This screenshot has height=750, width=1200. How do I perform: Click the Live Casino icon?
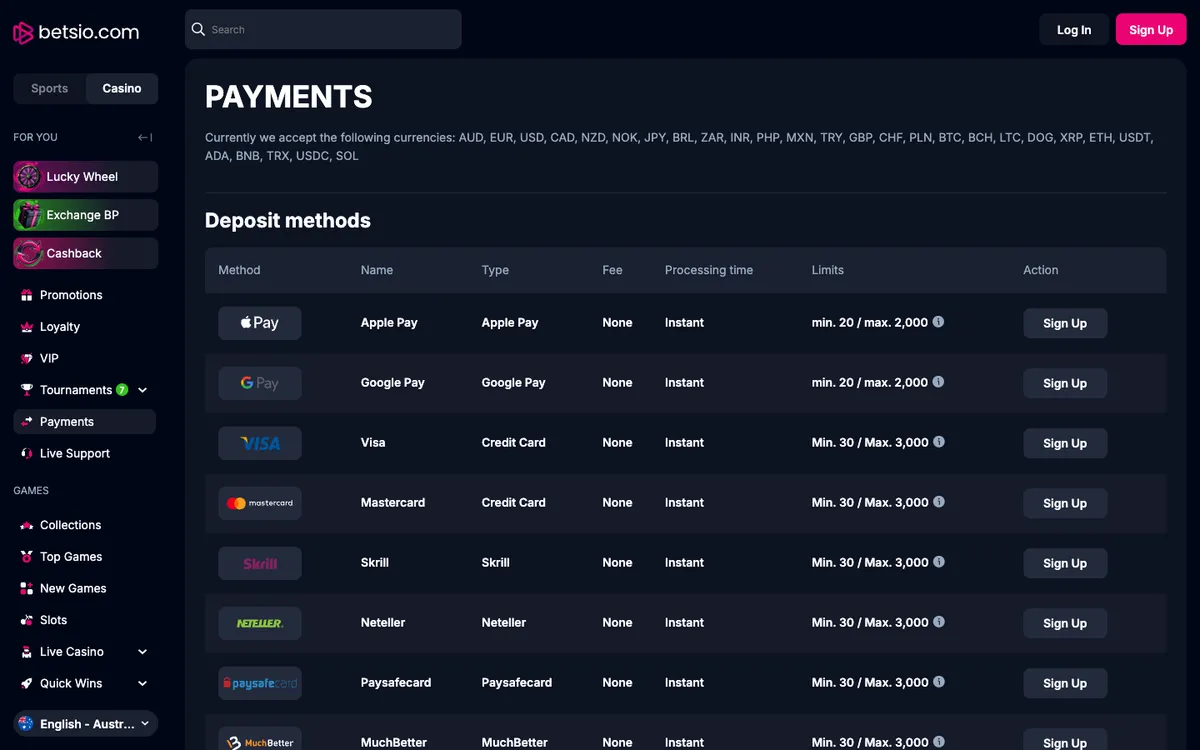point(27,652)
